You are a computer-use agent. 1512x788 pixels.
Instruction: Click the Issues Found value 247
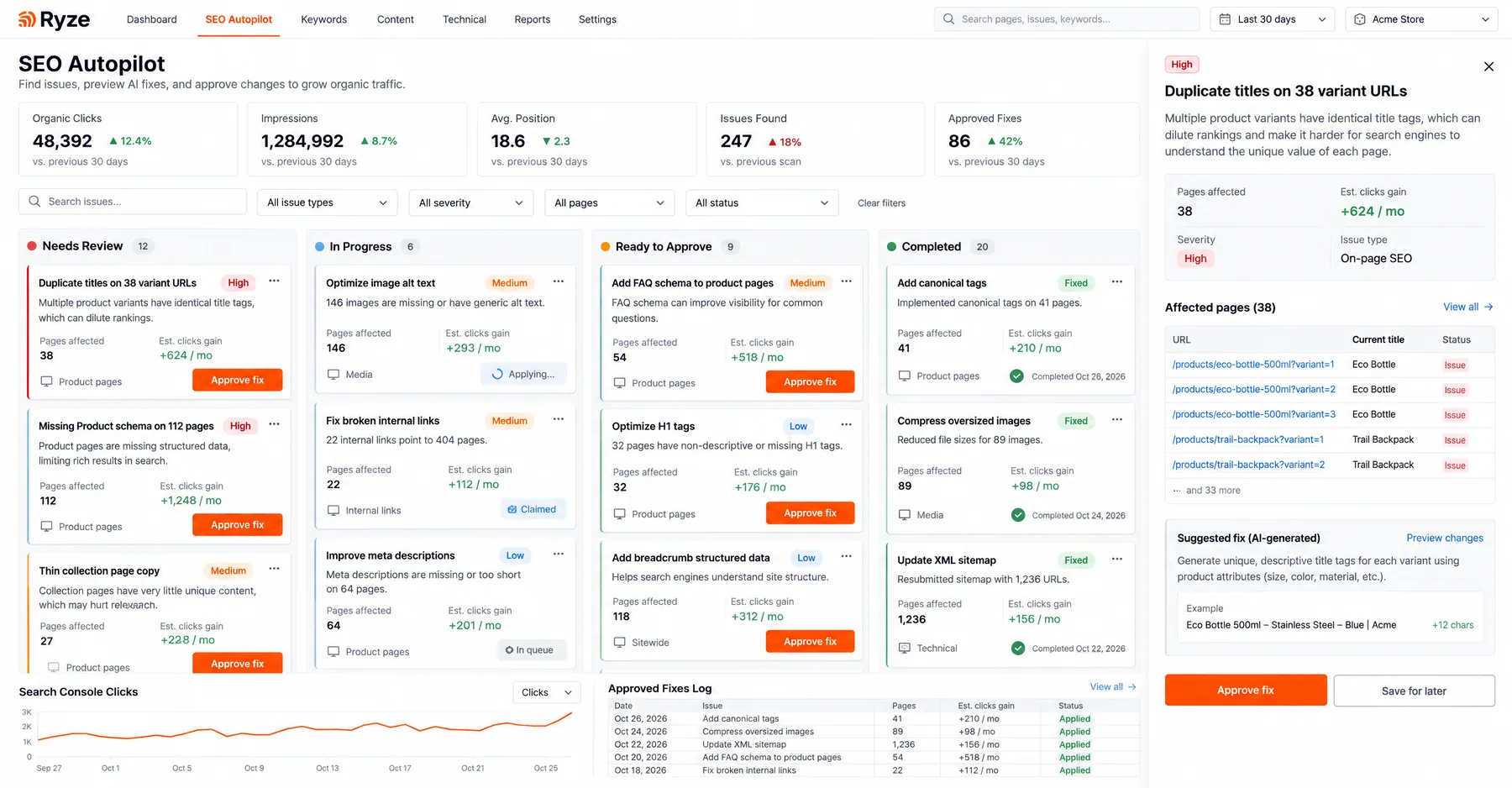click(736, 141)
